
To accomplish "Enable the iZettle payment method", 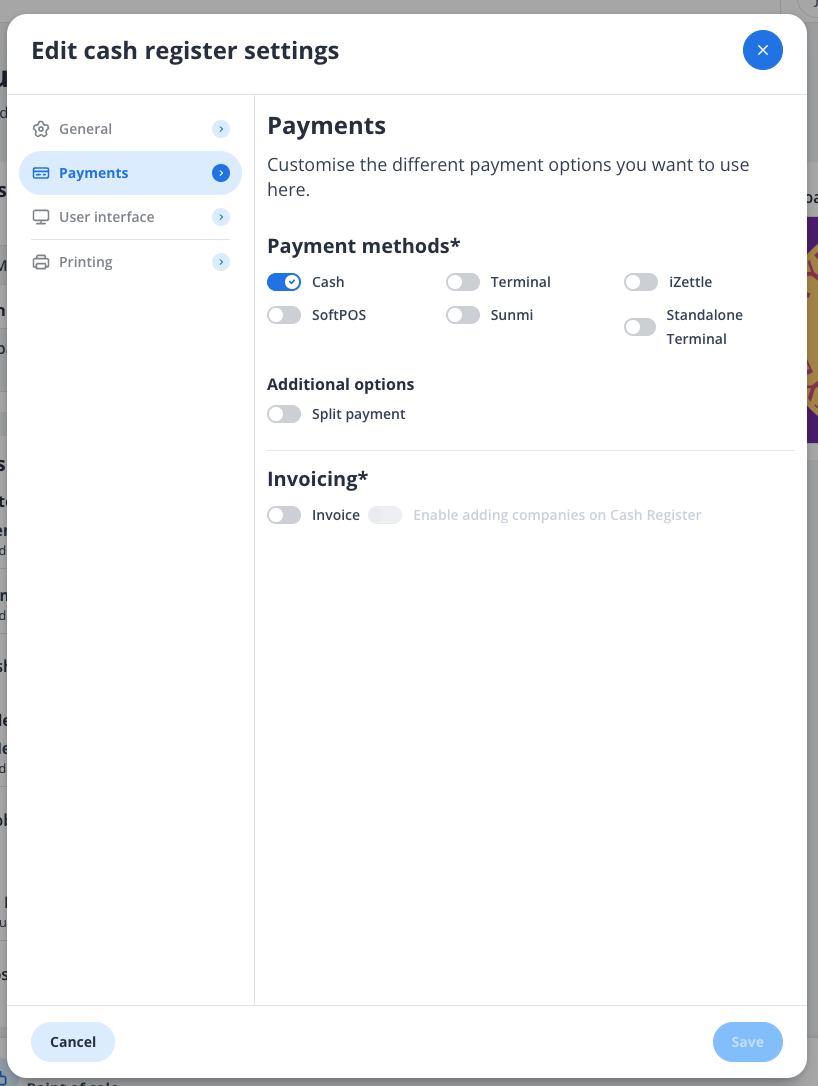I will click(640, 281).
